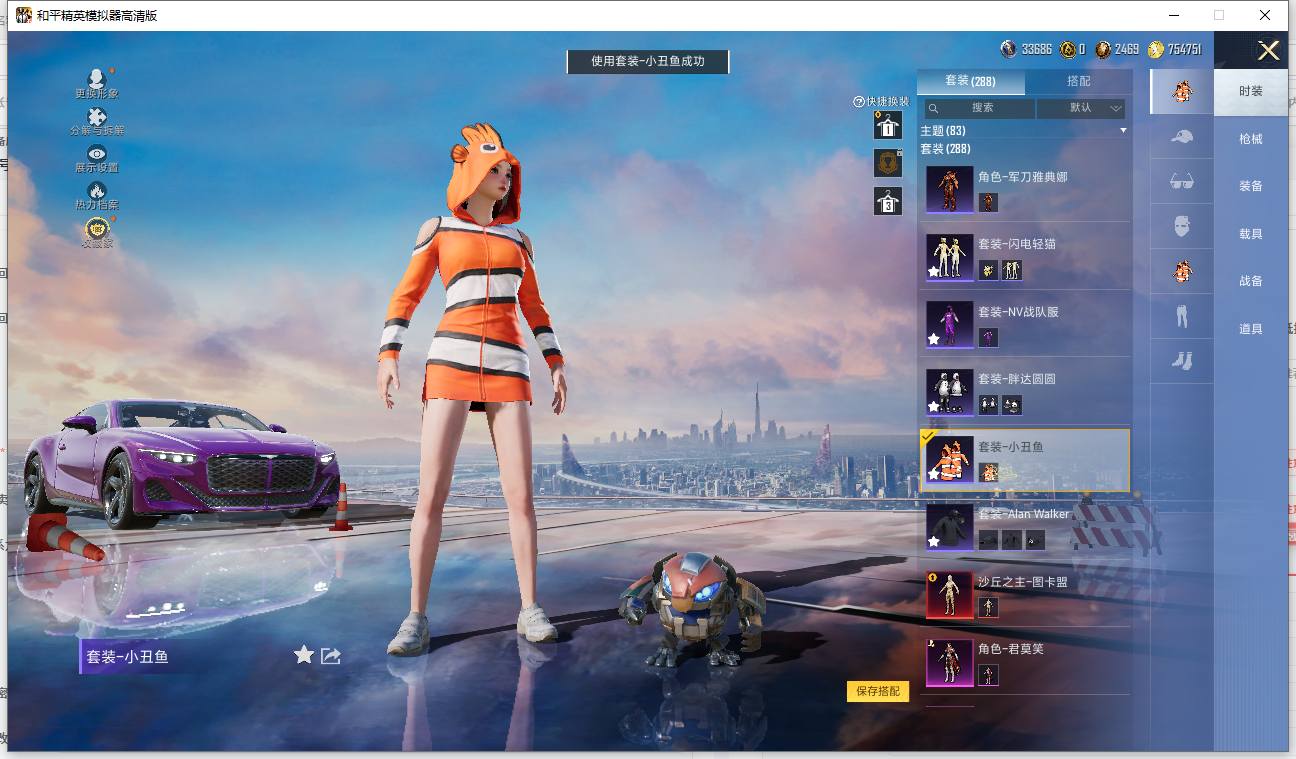
Task: Switch to the 搭配 tab
Action: pos(1079,81)
